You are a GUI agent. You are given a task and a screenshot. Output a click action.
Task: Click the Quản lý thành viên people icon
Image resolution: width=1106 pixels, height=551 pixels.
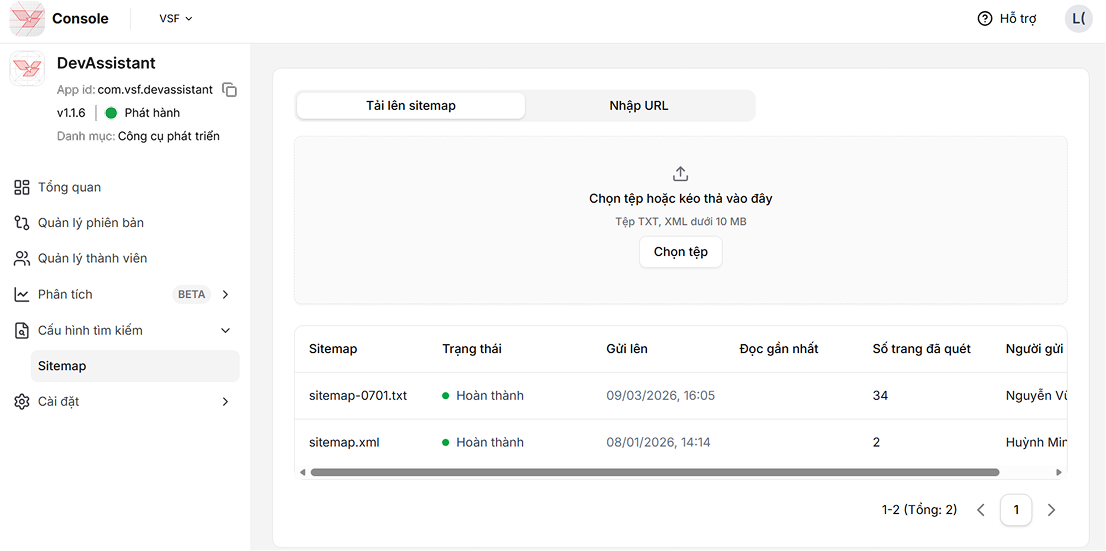pyautogui.click(x=22, y=258)
